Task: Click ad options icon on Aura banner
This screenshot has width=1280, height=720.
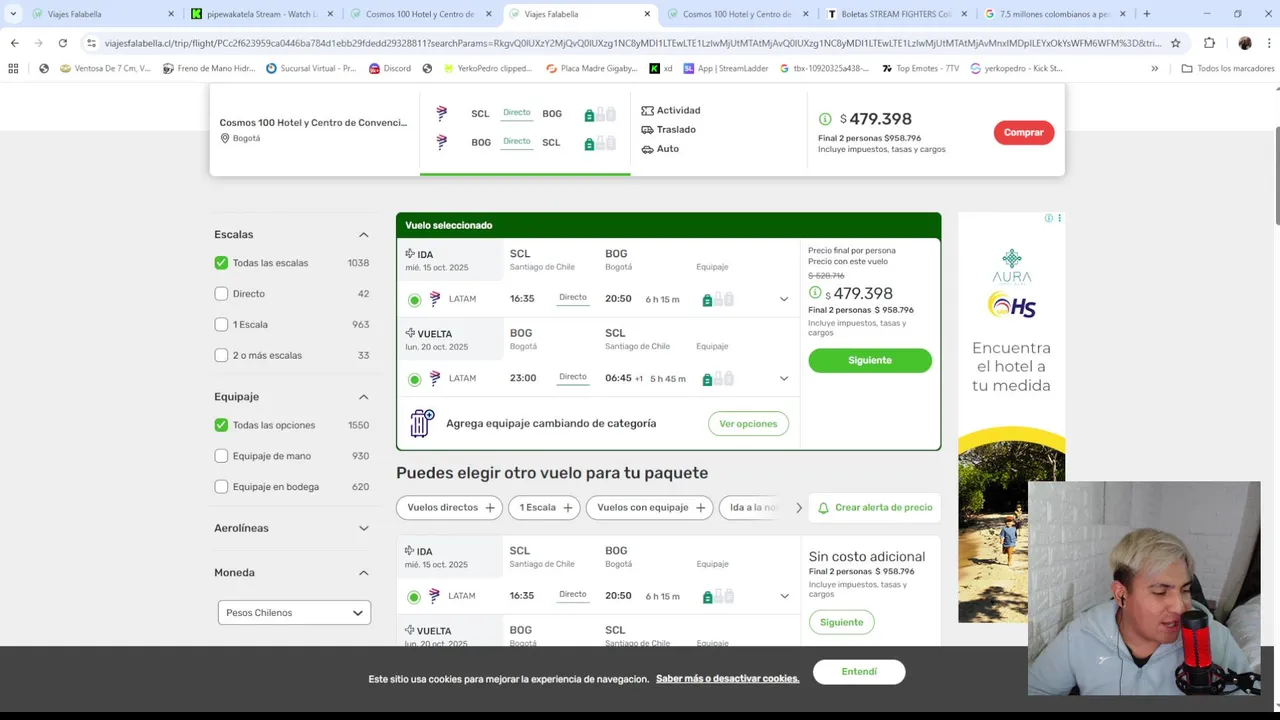Action: 1059,218
